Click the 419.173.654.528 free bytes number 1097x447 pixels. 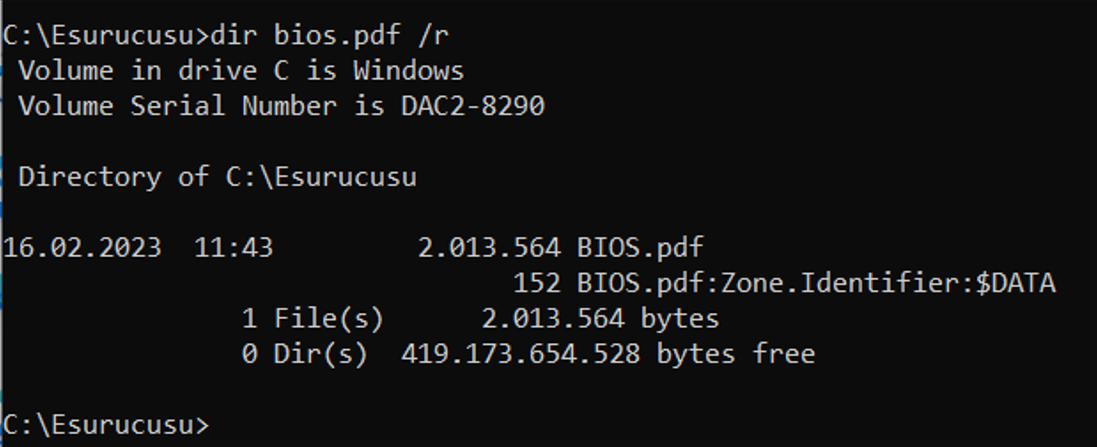(x=521, y=354)
